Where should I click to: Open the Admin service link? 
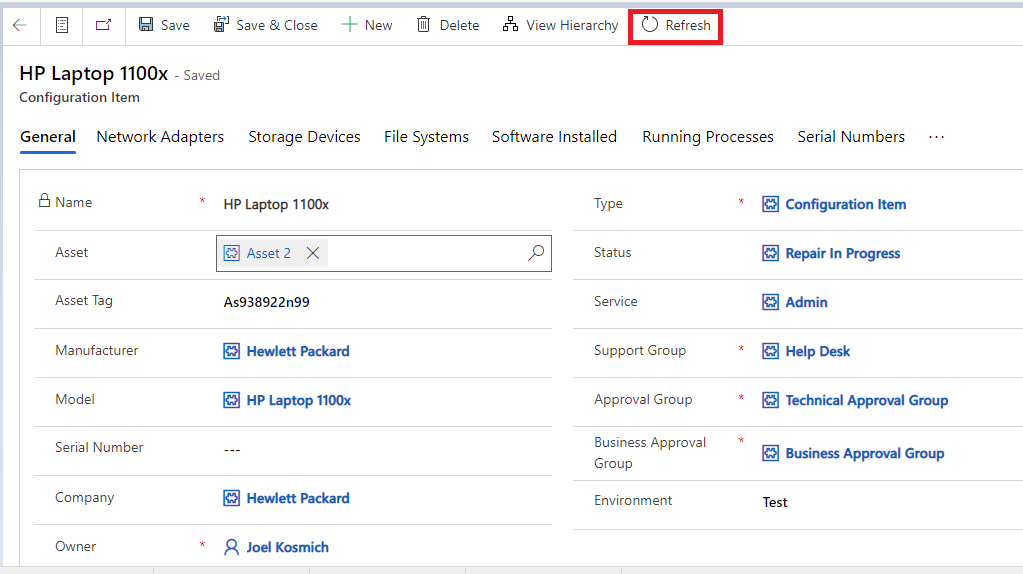click(x=806, y=302)
